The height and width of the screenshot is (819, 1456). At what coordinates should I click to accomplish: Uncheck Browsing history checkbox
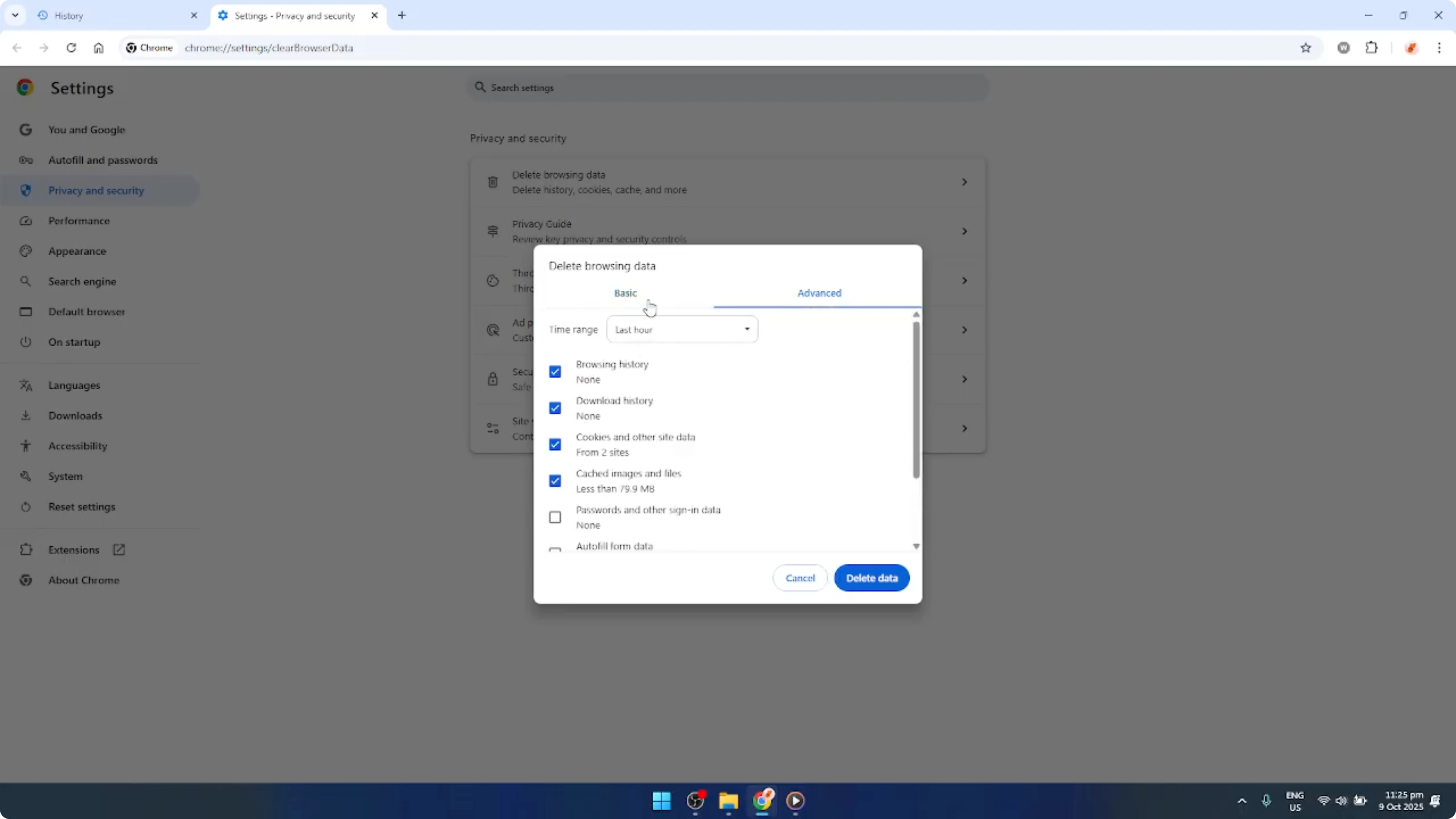pyautogui.click(x=555, y=372)
